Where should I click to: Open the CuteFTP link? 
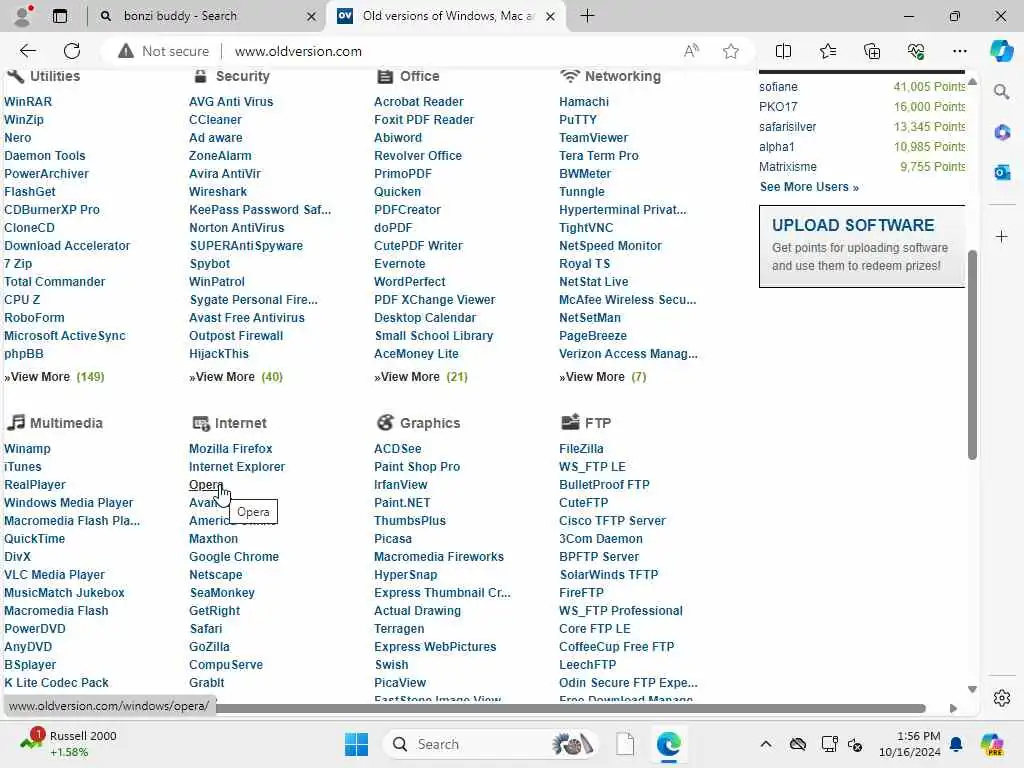(x=583, y=503)
